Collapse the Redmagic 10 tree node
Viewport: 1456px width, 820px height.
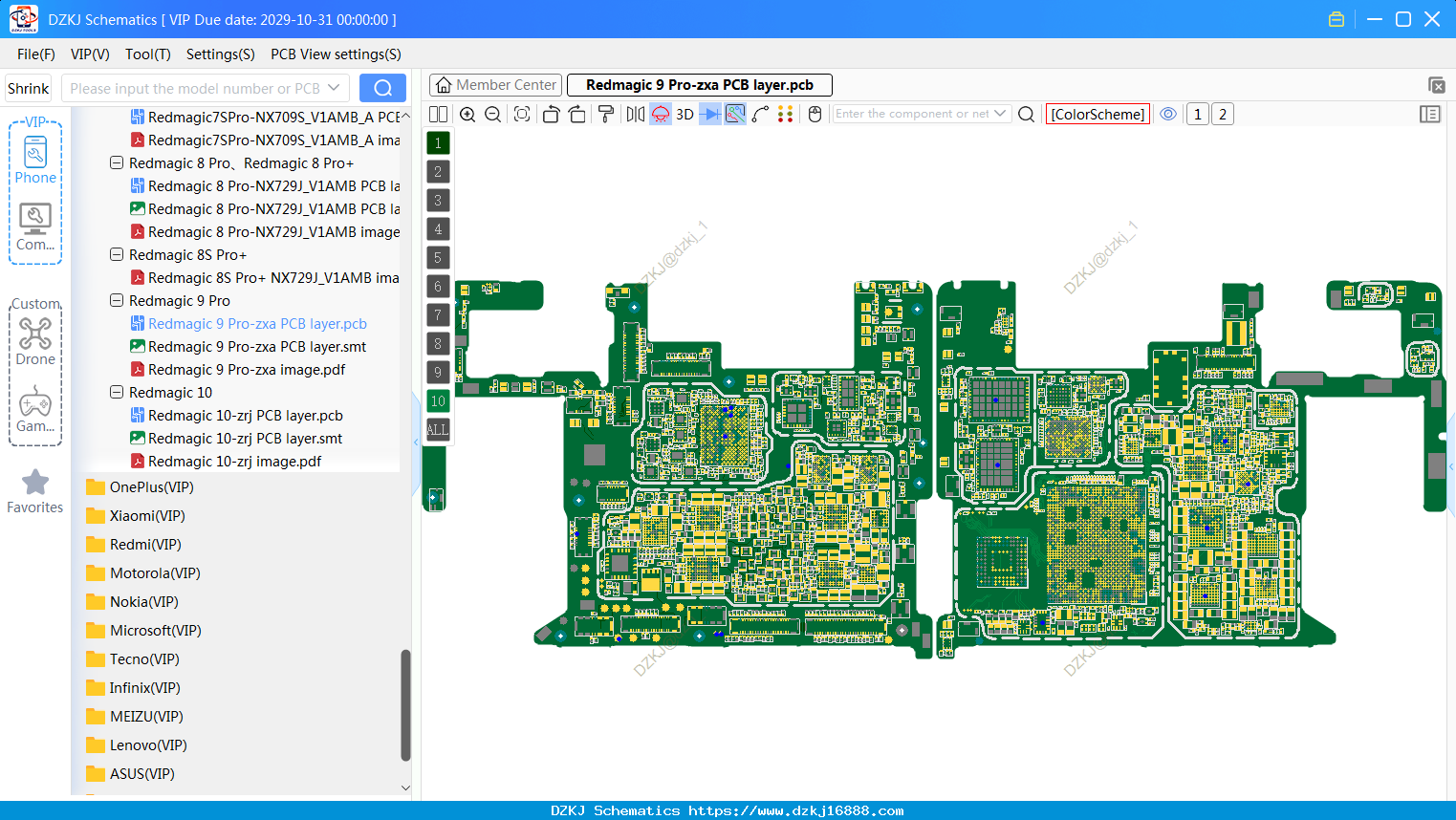click(x=117, y=392)
